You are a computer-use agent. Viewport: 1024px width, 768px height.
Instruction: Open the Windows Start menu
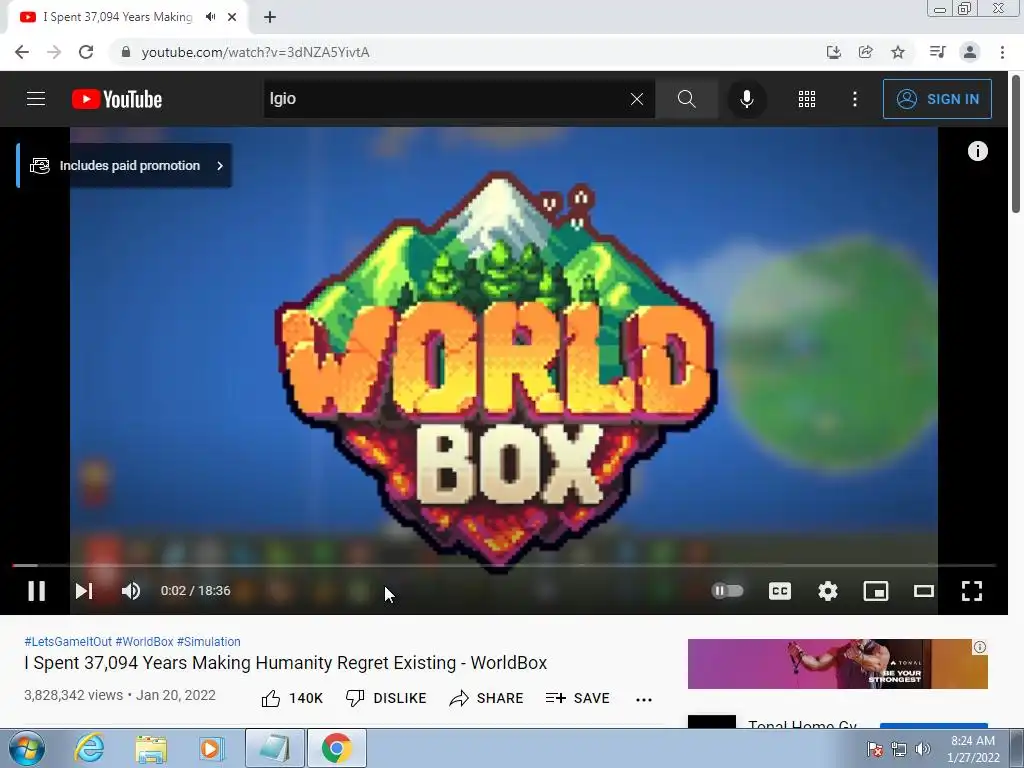(x=27, y=748)
